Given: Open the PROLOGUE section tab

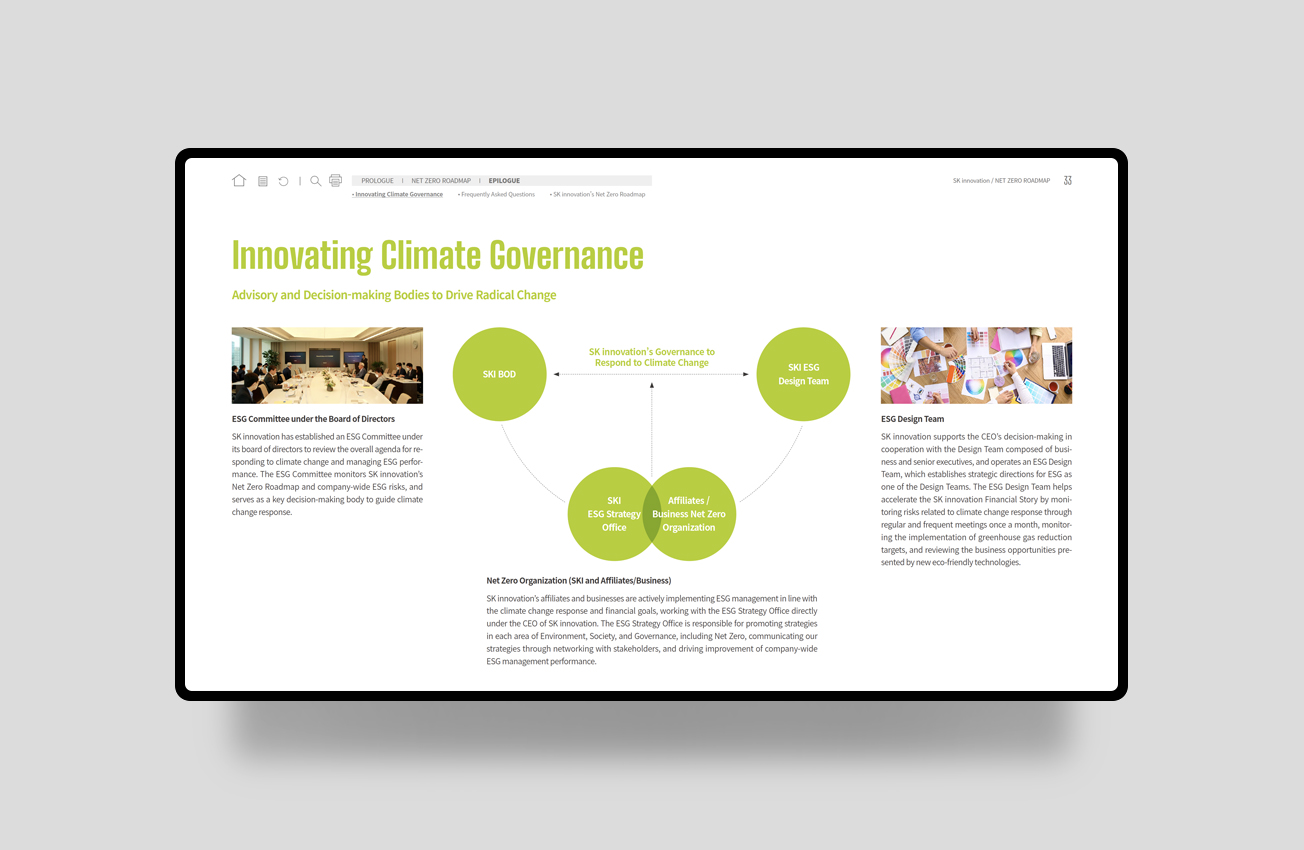Looking at the screenshot, I should point(378,181).
